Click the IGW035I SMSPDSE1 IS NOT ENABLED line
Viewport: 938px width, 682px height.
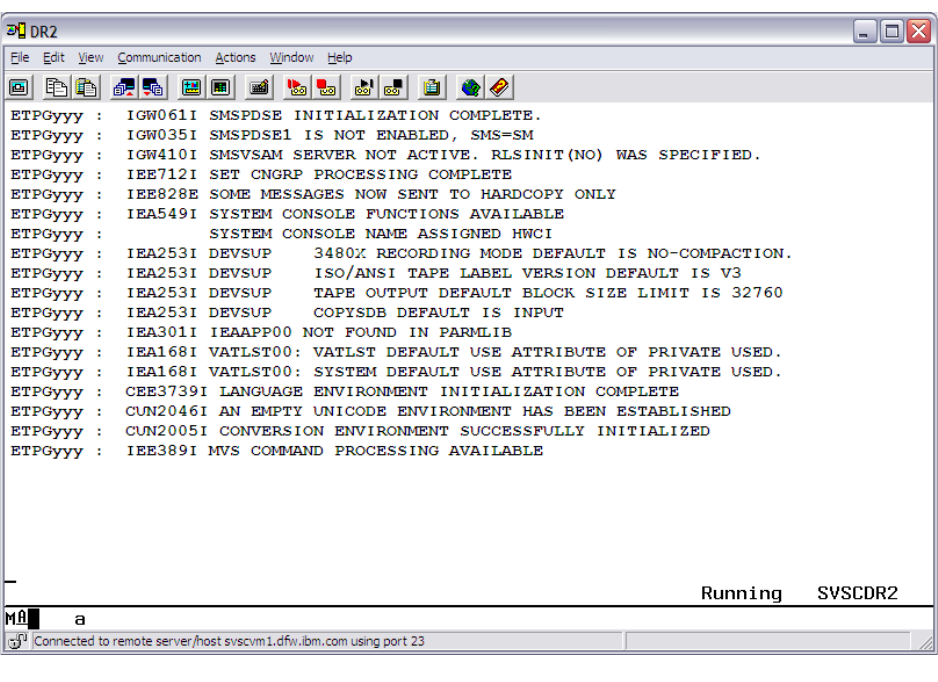coord(272,135)
